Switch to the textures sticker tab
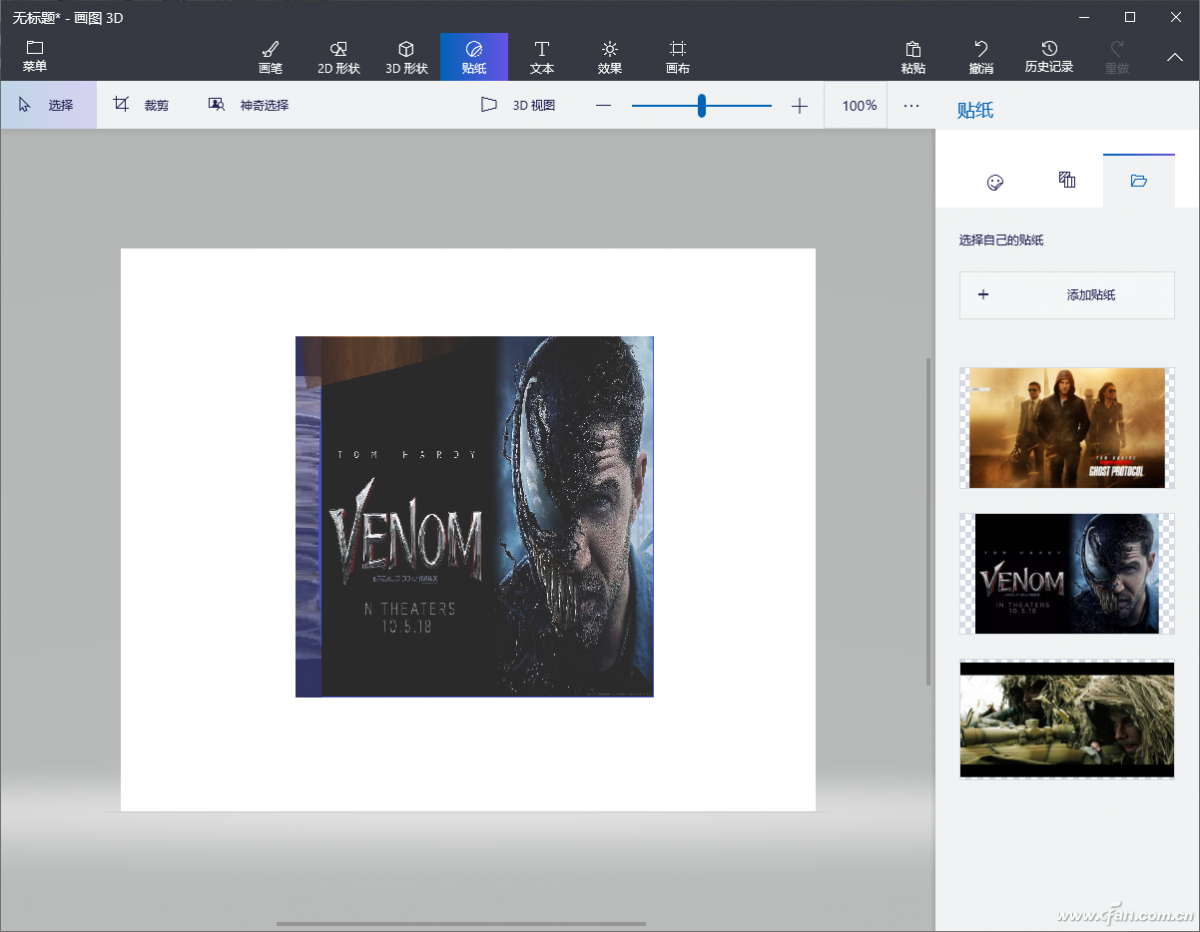 click(1067, 181)
